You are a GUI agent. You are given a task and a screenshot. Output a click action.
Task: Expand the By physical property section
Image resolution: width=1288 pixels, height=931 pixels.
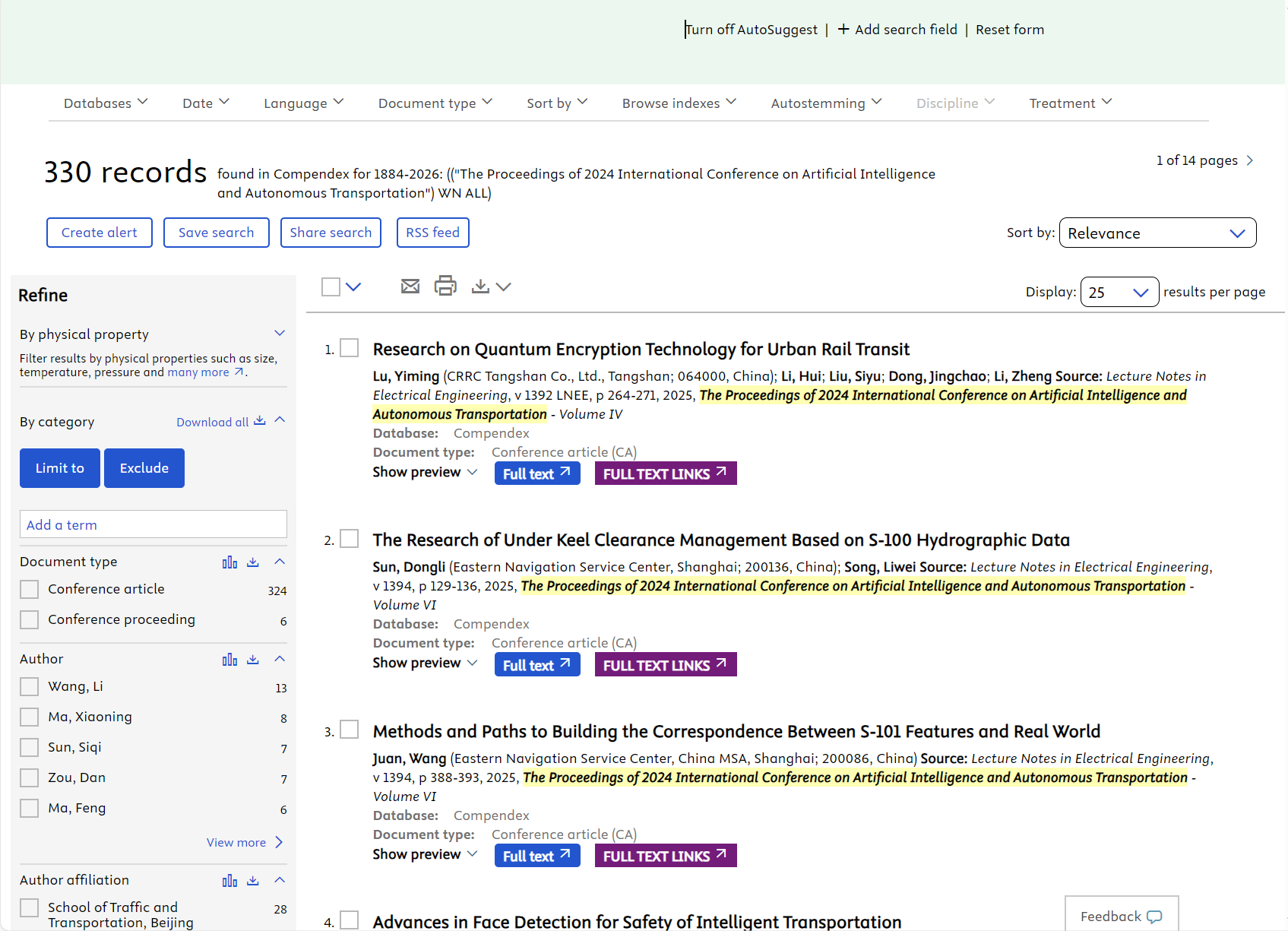pos(280,334)
